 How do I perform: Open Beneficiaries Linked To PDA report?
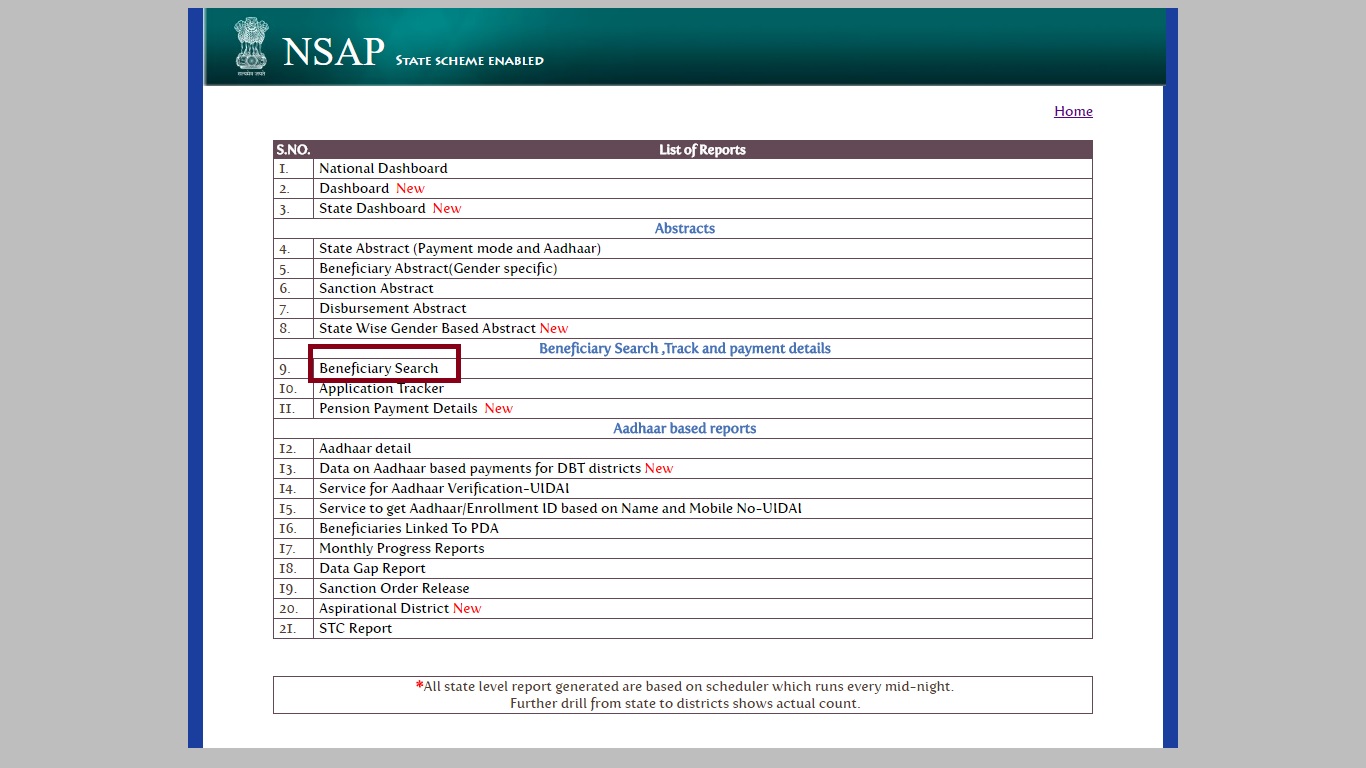click(409, 528)
